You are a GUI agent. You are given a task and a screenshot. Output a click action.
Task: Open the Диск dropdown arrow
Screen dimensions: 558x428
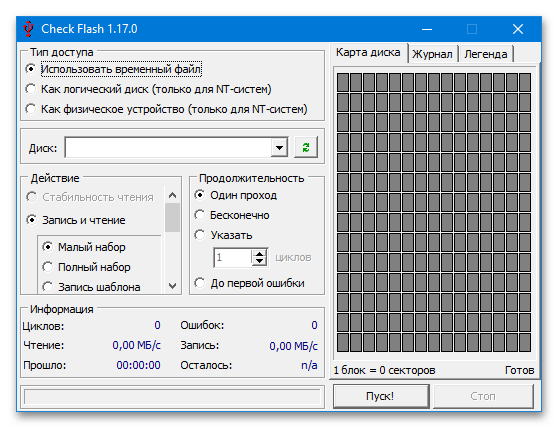(x=279, y=147)
